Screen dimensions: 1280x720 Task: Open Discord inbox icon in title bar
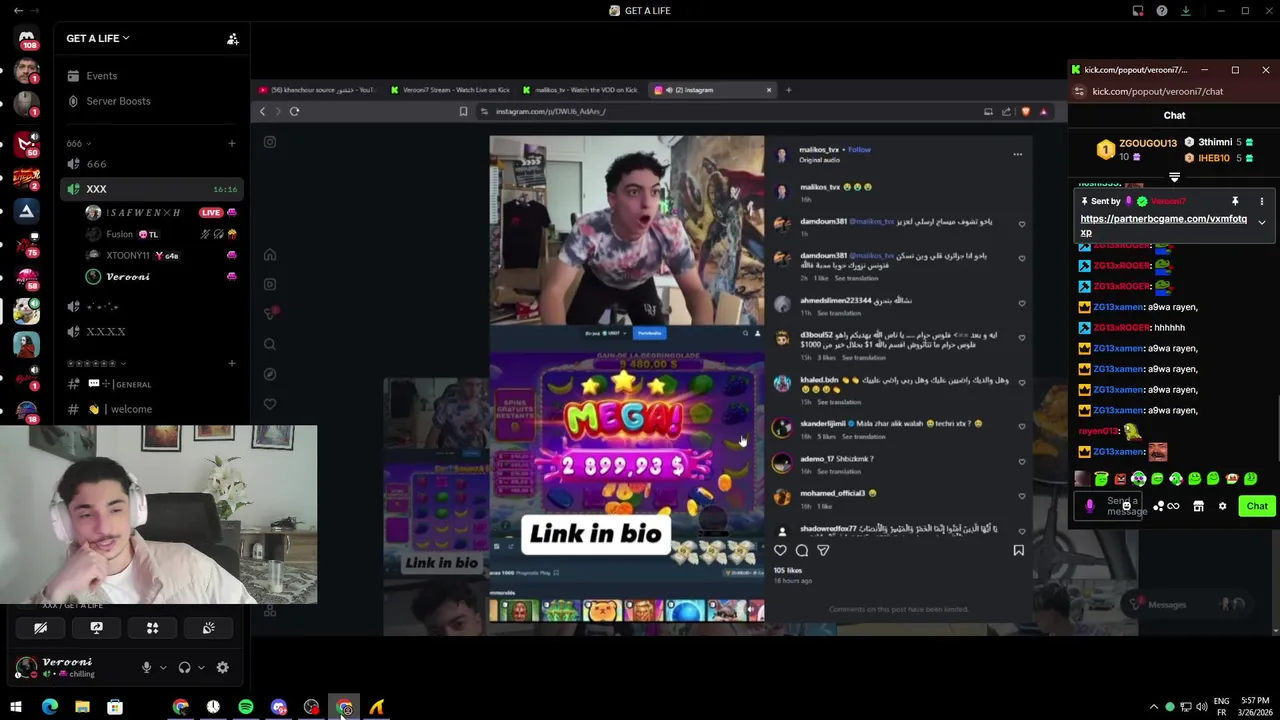[x=1137, y=10]
